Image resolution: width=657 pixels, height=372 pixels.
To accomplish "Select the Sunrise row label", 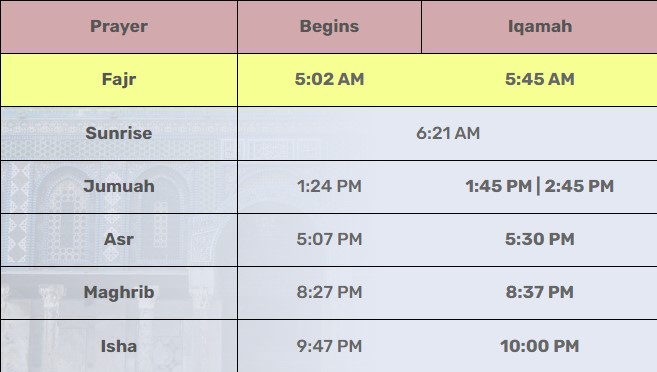I will pyautogui.click(x=119, y=133).
